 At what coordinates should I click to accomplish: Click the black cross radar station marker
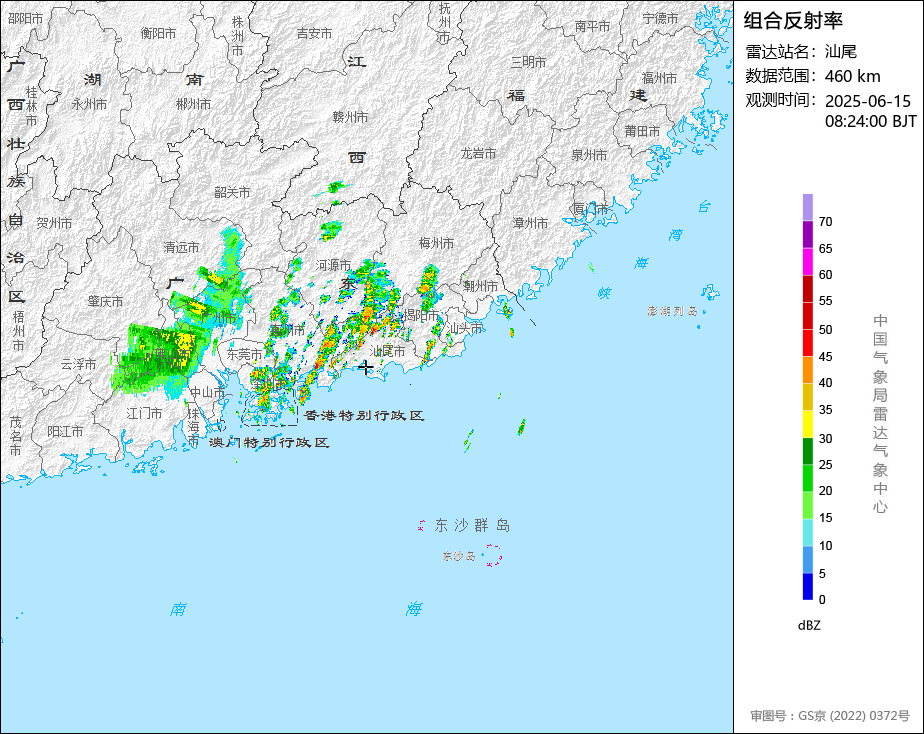[x=365, y=368]
